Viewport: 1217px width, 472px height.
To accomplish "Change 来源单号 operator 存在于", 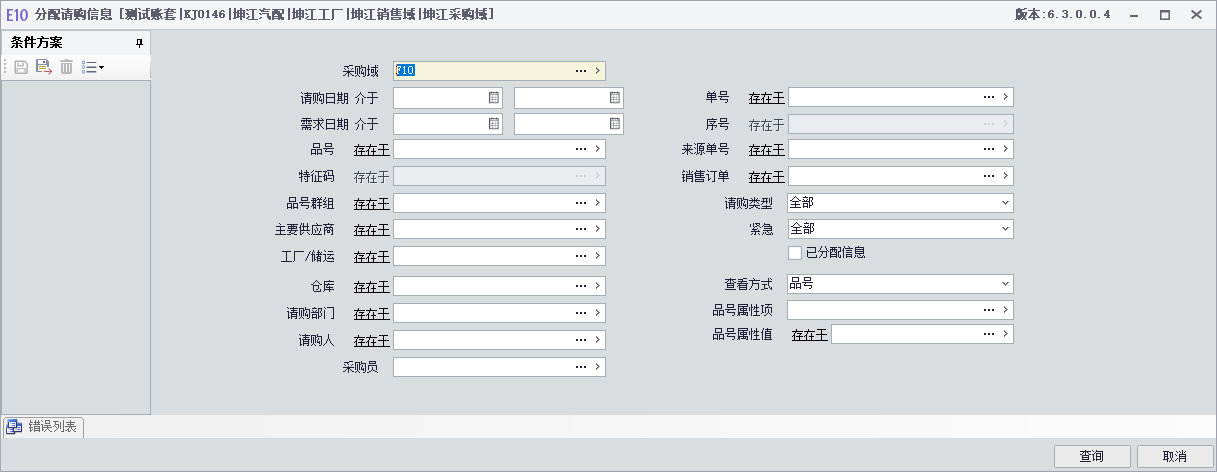I will (x=766, y=150).
